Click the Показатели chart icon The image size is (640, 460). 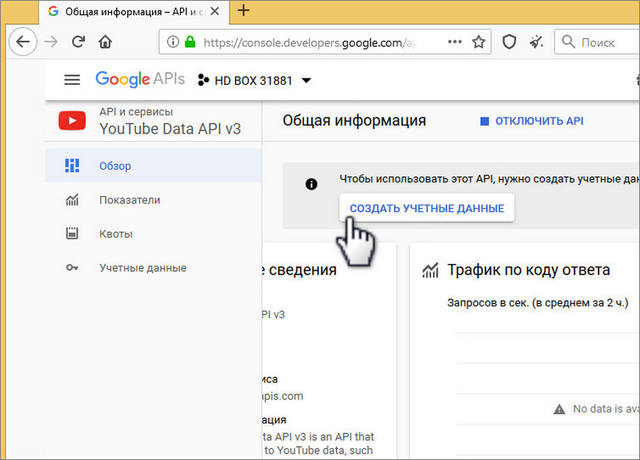point(72,200)
